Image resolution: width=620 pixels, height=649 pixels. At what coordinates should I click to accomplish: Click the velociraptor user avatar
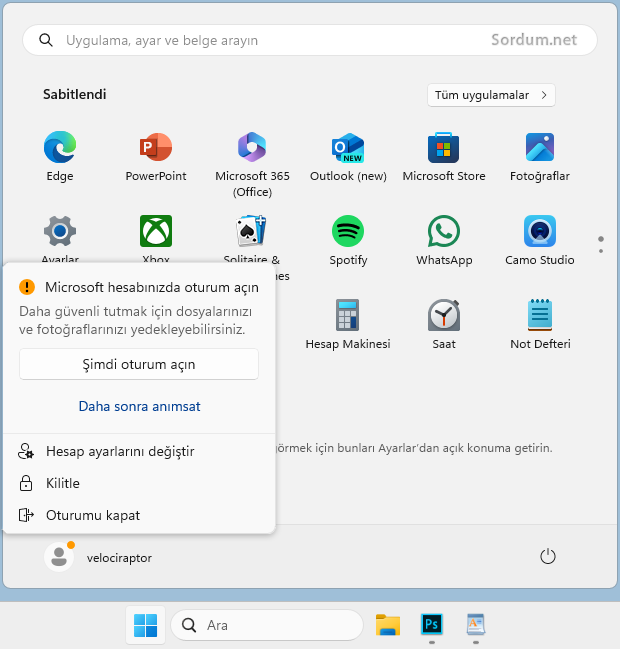coord(59,557)
